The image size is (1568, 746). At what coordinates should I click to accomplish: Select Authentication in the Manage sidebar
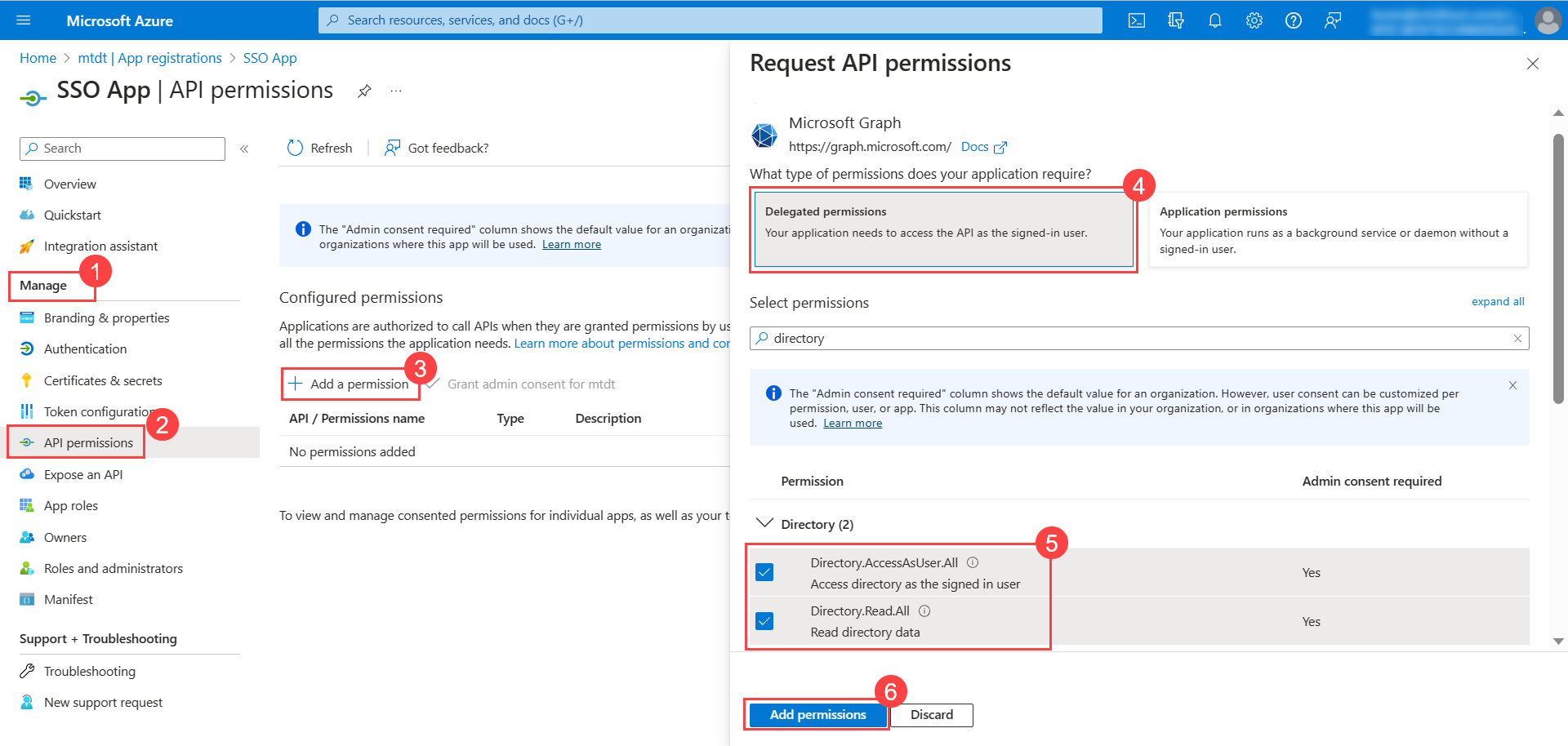point(82,349)
